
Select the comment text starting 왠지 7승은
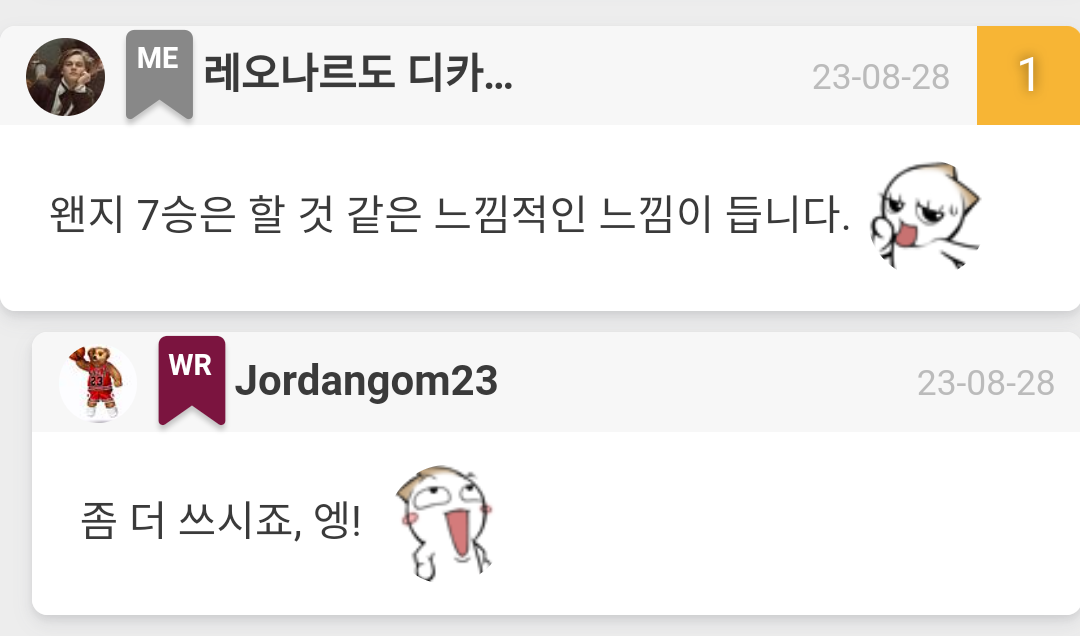click(x=450, y=214)
